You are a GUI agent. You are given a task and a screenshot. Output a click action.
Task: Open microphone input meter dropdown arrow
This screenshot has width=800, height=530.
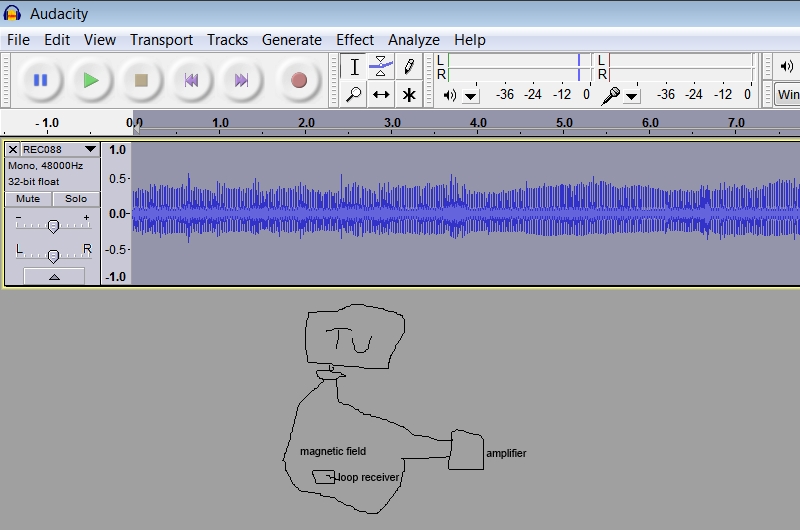pyautogui.click(x=632, y=96)
